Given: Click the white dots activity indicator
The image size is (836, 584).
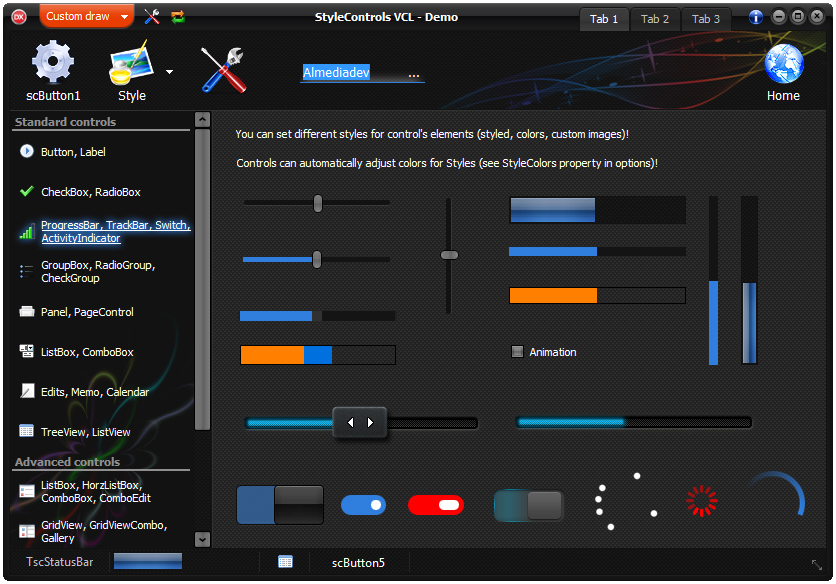Looking at the screenshot, I should coord(626,501).
